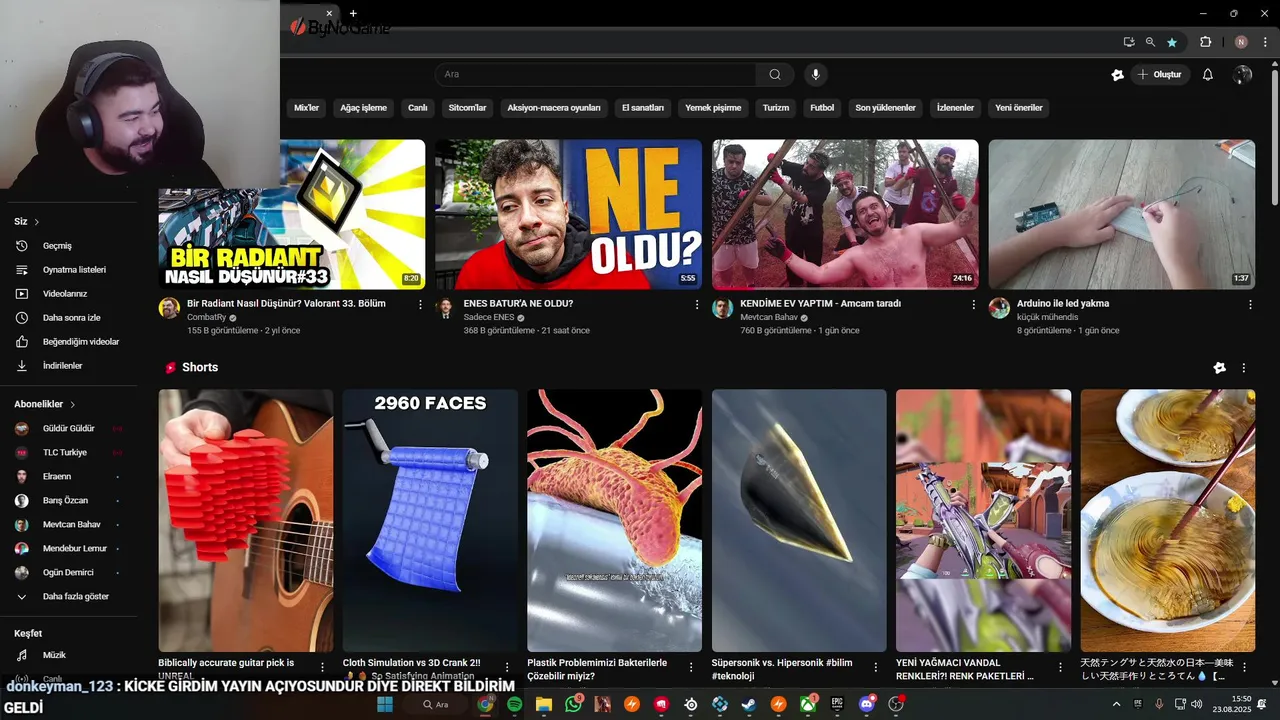Open options for Biblically accurate guitar pick short

322,666
